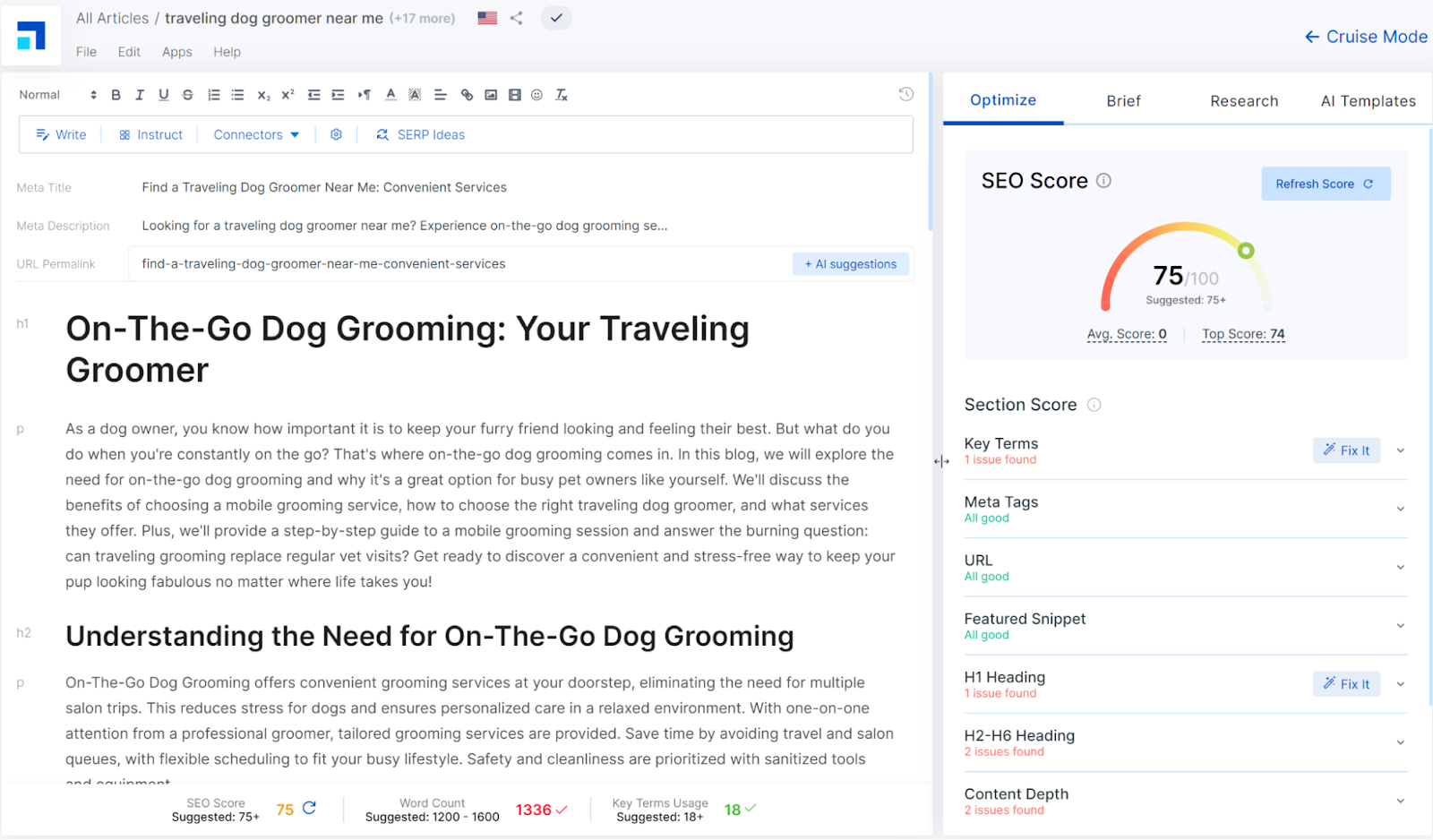Image resolution: width=1433 pixels, height=840 pixels.
Task: Click Fix It for Key Terms
Action: point(1346,450)
